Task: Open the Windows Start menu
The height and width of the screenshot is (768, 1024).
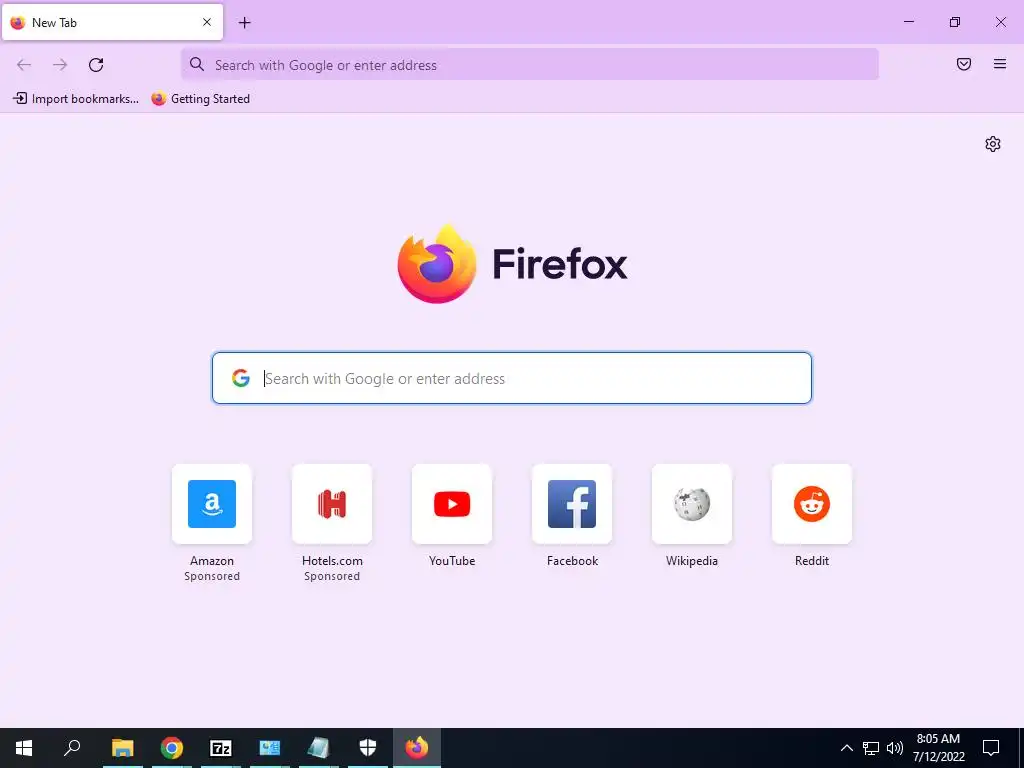Action: coord(24,748)
